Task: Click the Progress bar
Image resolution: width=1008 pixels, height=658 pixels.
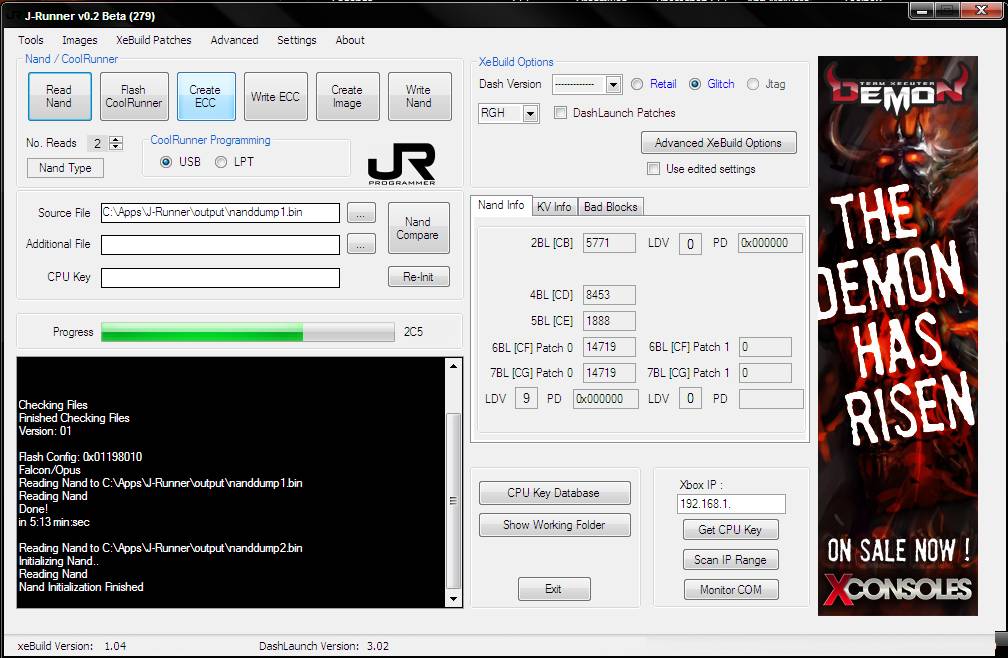Action: 248,332
